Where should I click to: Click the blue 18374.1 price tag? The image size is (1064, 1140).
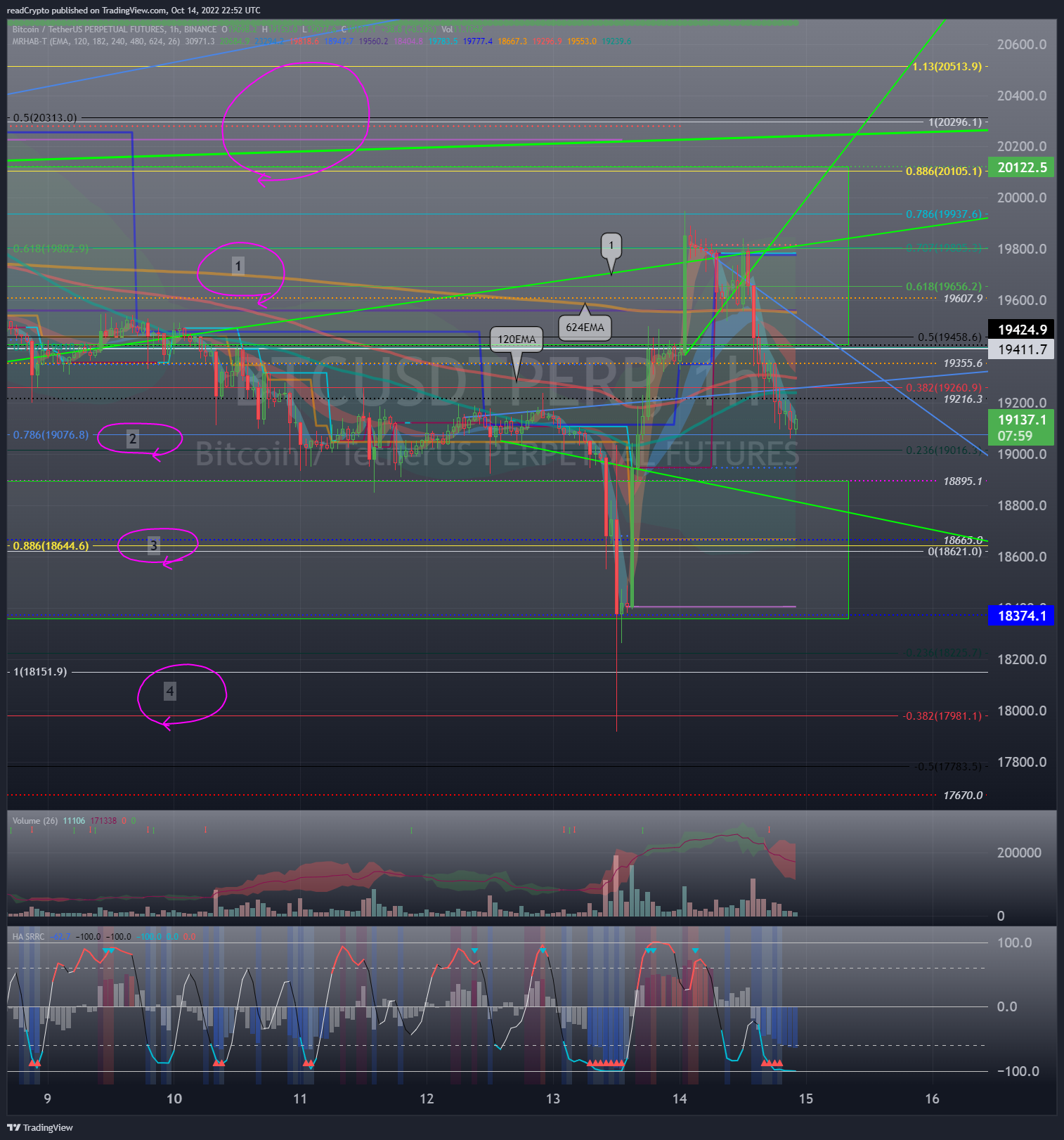point(1021,616)
